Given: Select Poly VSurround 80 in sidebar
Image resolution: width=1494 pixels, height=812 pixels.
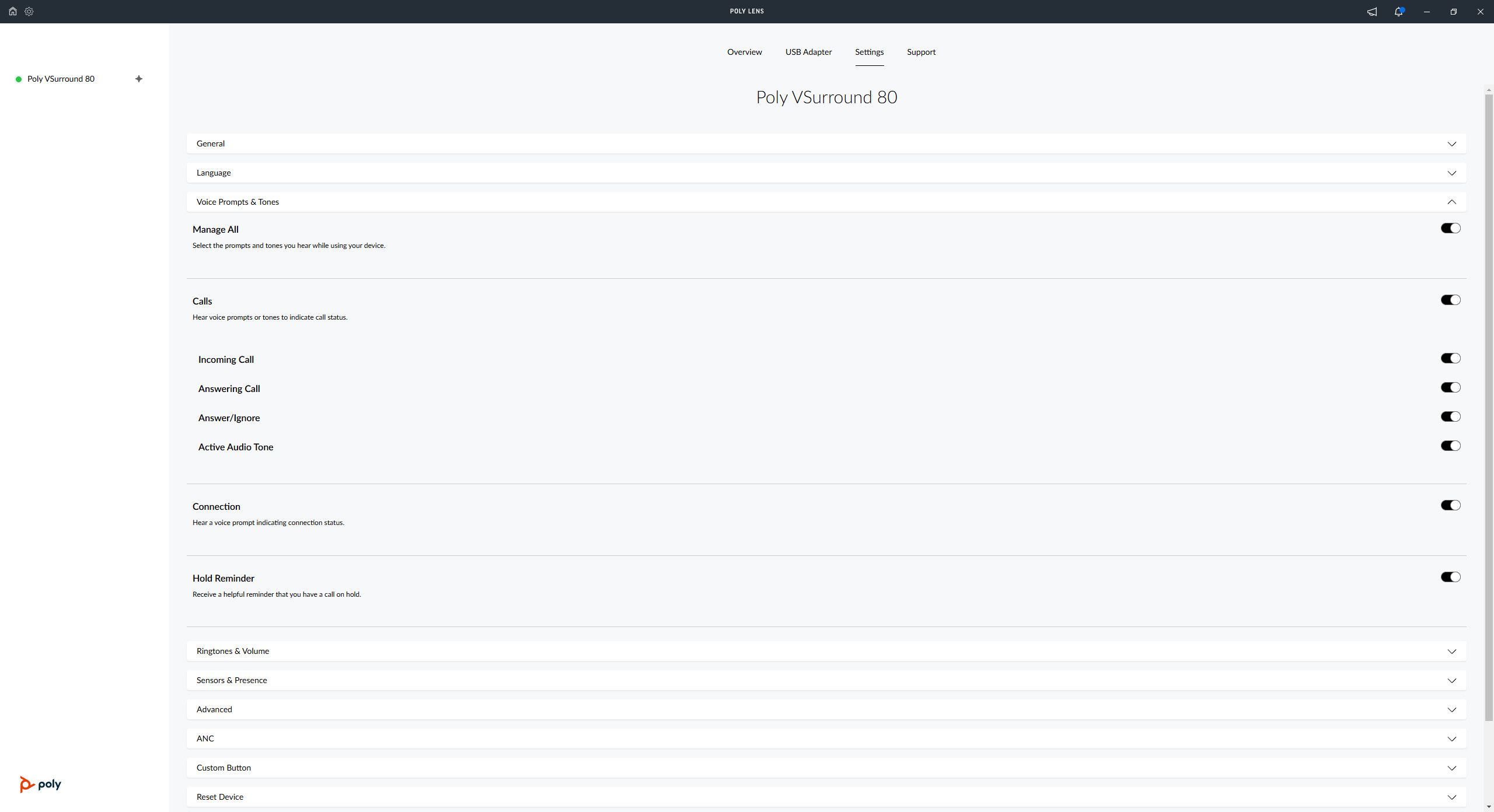Looking at the screenshot, I should (x=61, y=79).
